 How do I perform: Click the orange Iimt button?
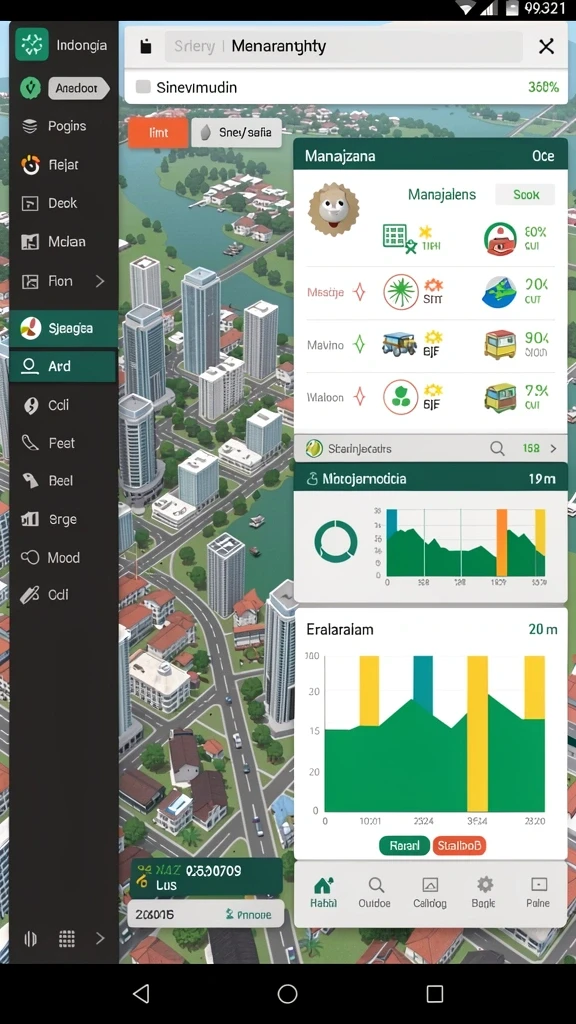coord(158,133)
